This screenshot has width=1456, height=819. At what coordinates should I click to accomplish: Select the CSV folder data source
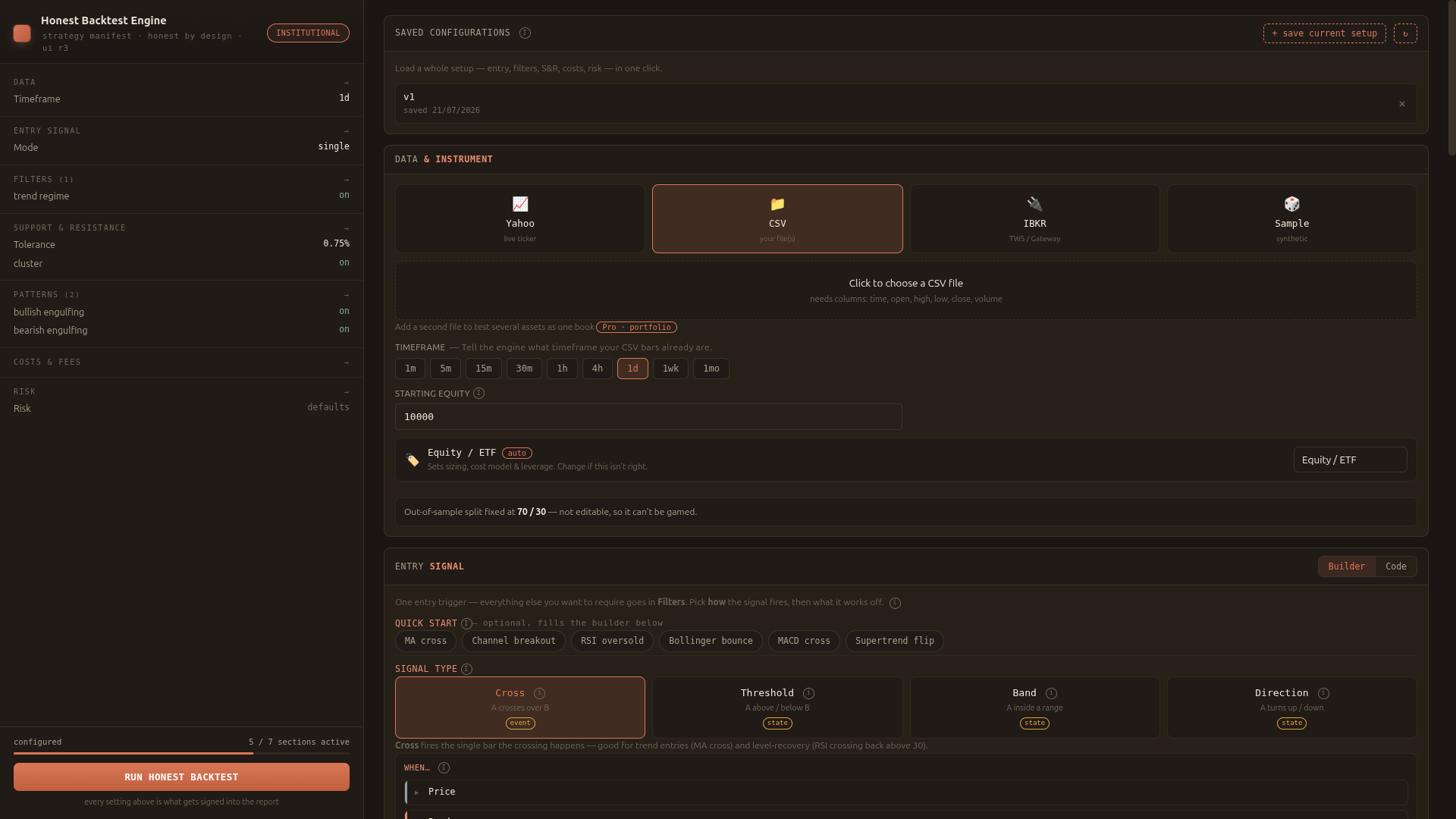(777, 219)
